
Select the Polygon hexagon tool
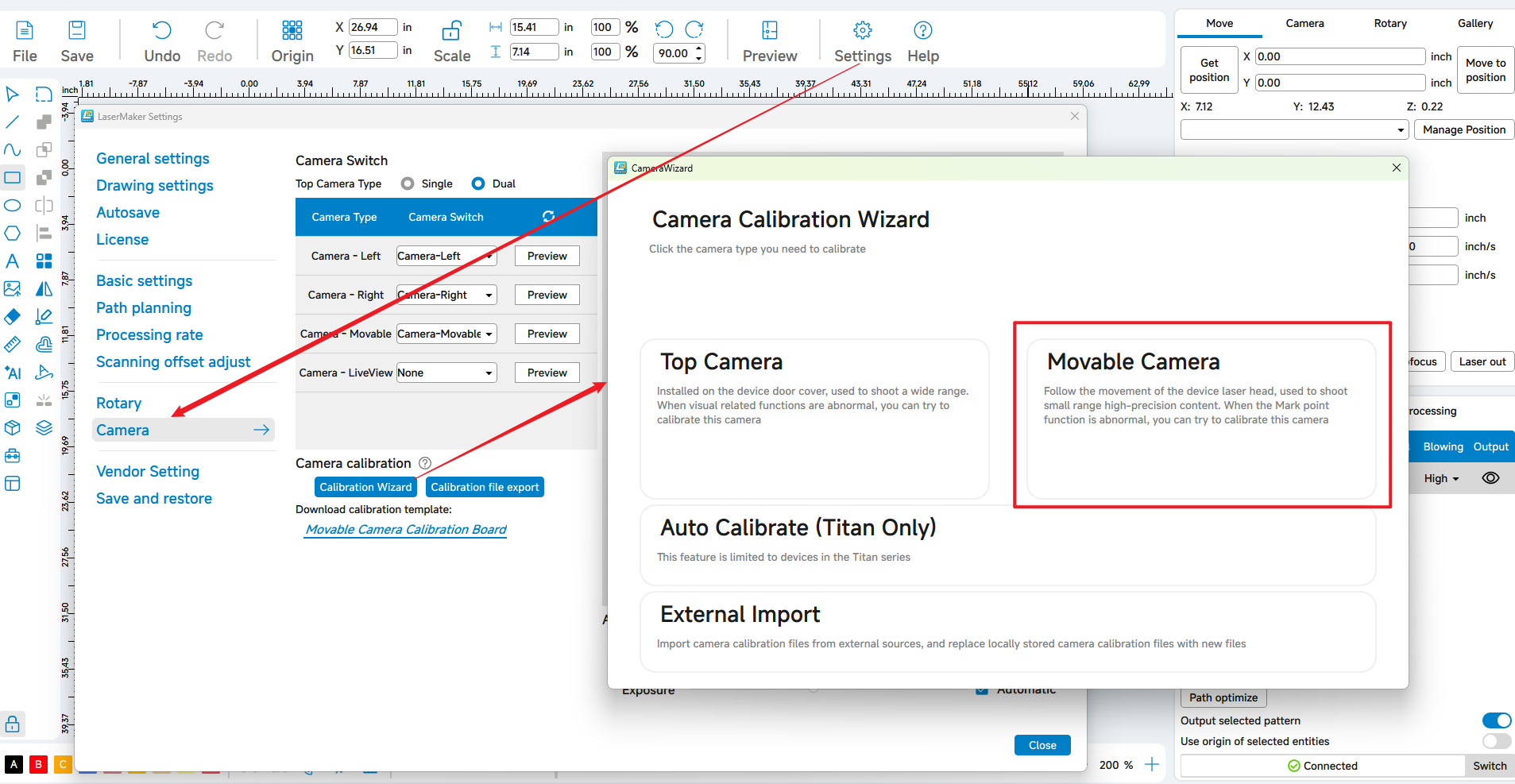(13, 234)
